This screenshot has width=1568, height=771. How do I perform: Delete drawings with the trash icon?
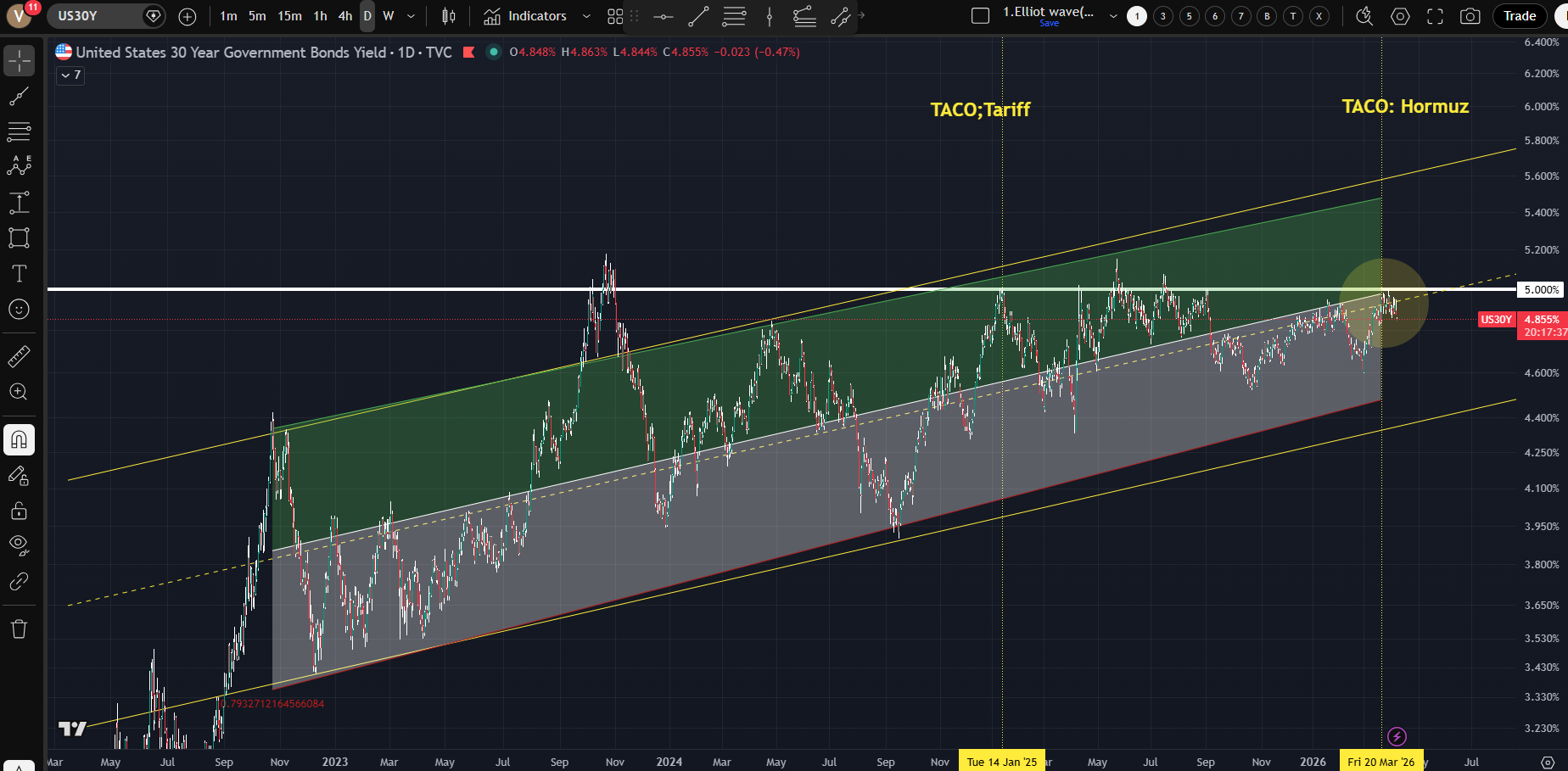pyautogui.click(x=19, y=629)
